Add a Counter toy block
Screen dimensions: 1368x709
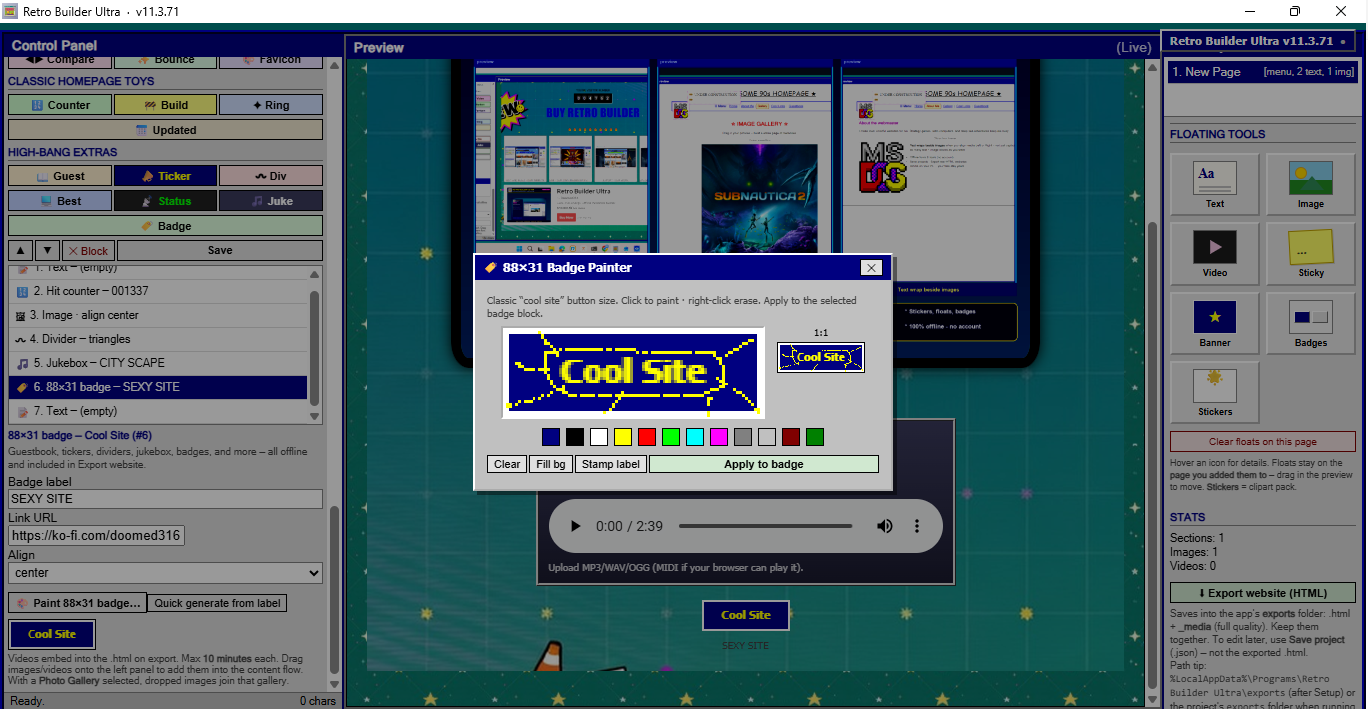[x=60, y=105]
